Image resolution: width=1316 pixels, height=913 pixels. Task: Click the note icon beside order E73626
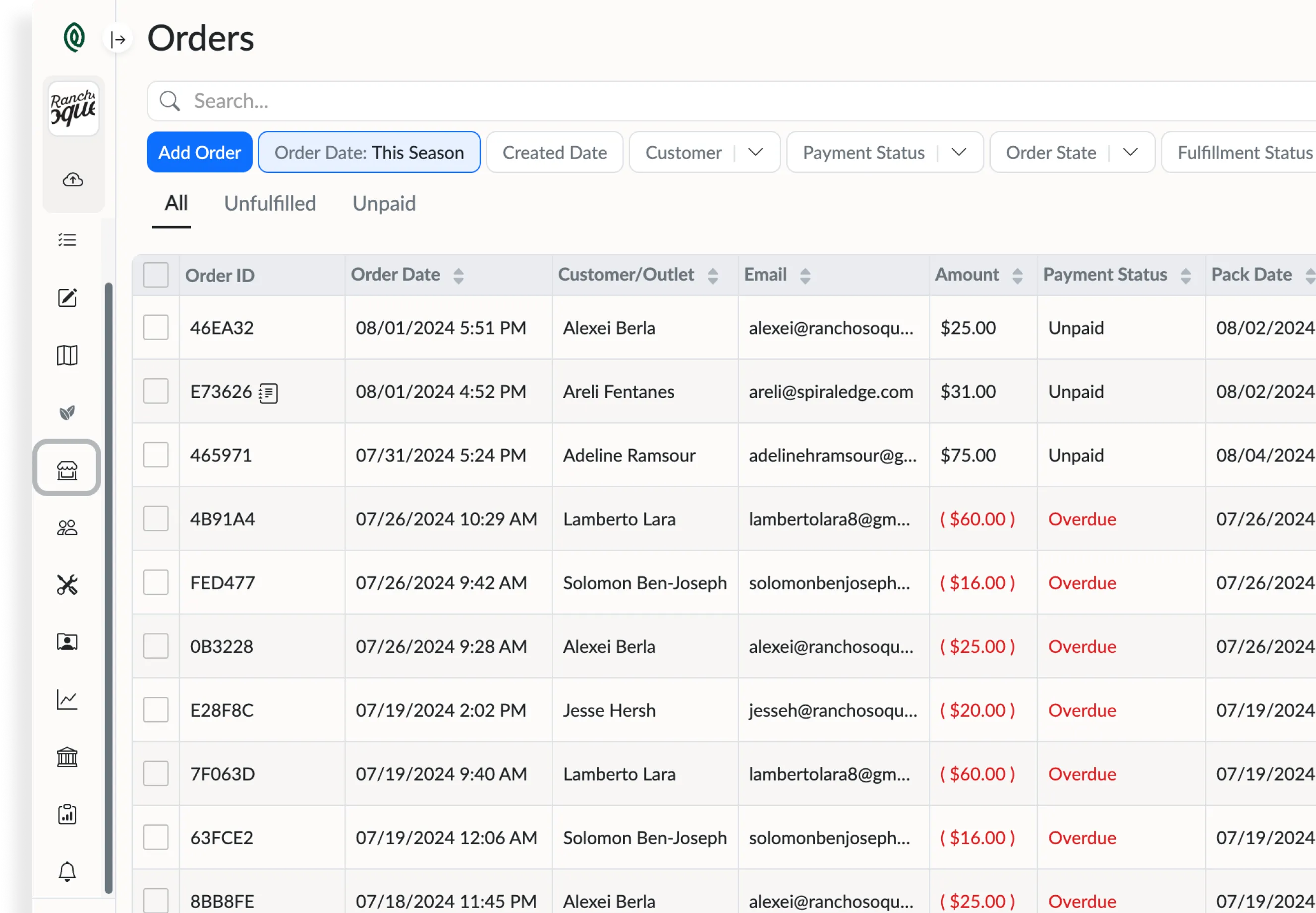(268, 394)
